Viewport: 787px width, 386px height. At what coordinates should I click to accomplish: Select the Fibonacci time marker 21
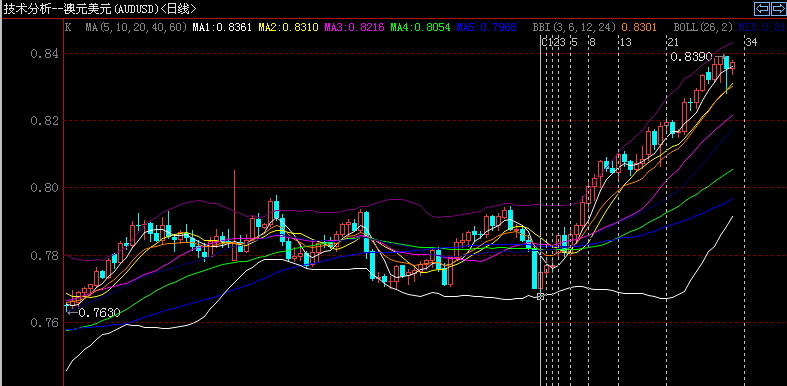pyautogui.click(x=673, y=42)
